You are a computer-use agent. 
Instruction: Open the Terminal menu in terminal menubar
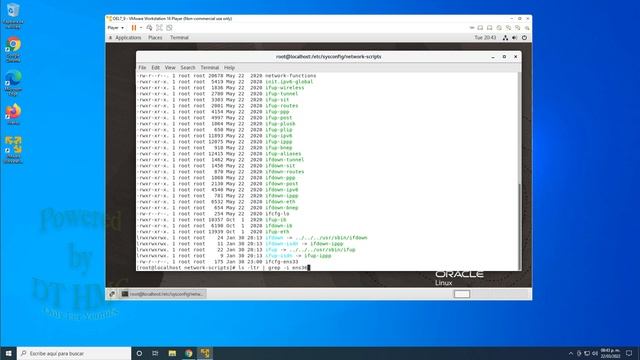(210, 67)
